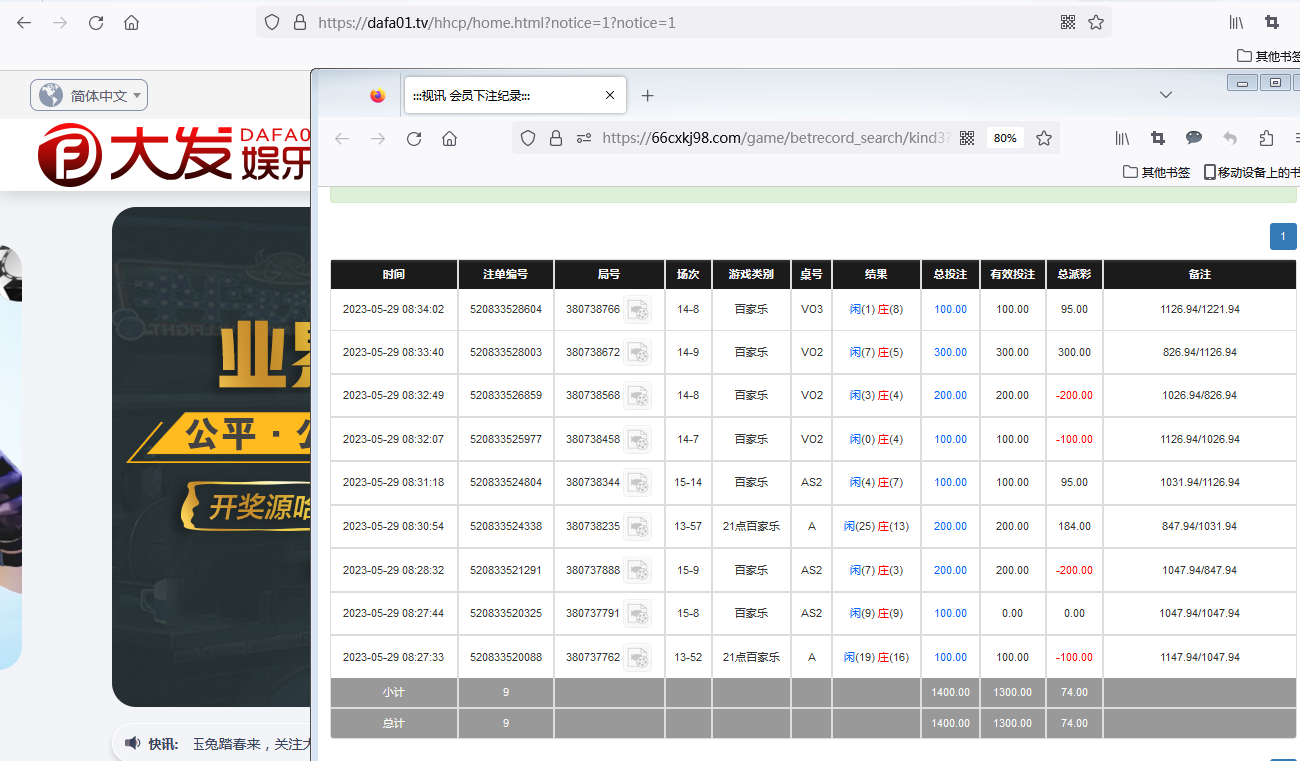Click pagination page 1 button
The width and height of the screenshot is (1300, 761).
click(x=1283, y=237)
